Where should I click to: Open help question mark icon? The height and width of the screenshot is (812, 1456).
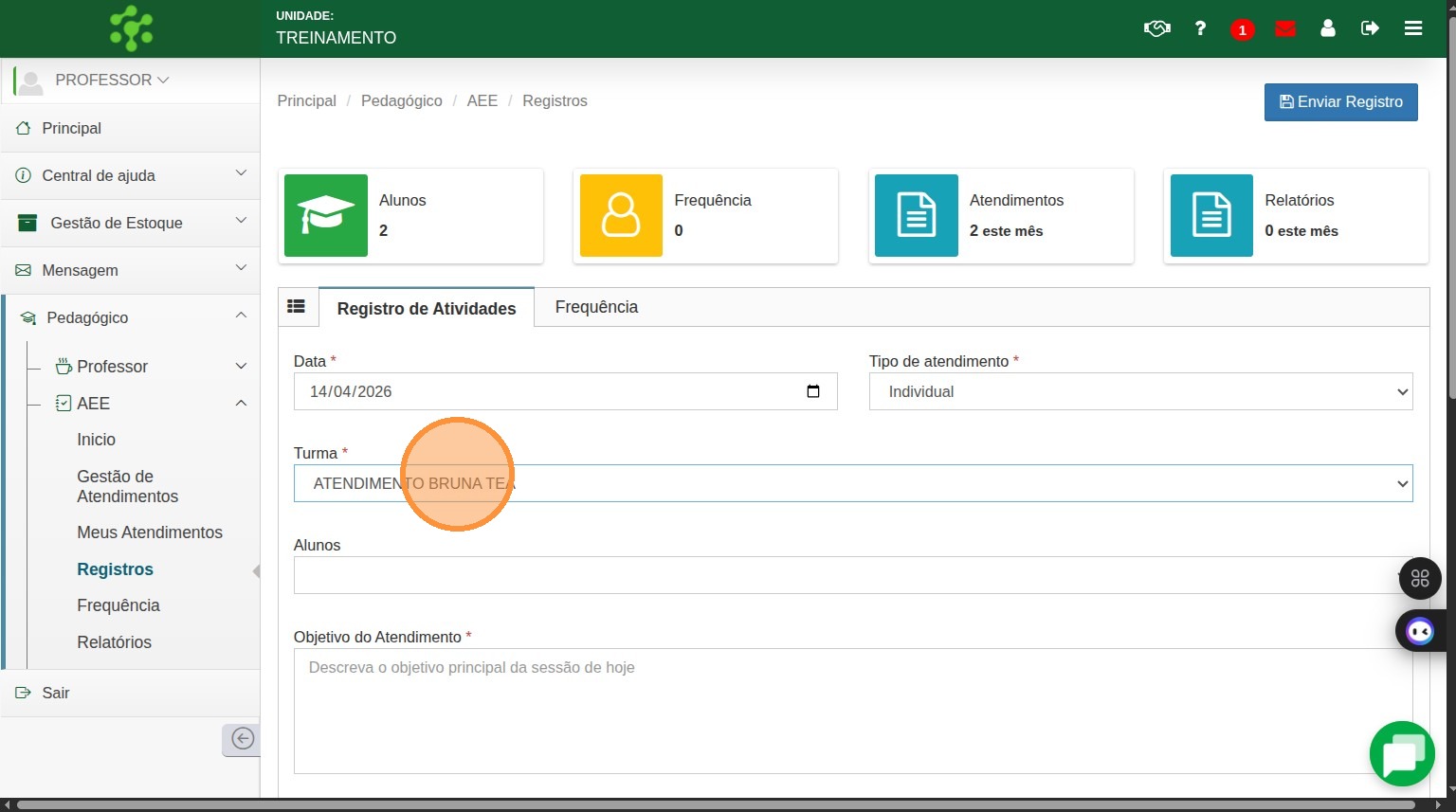click(1200, 28)
